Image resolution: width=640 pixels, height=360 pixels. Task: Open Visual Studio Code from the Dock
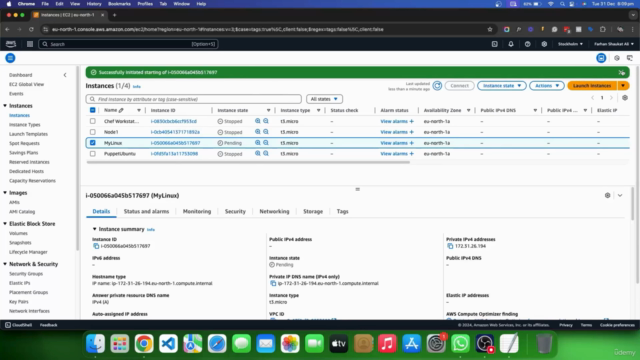pos(168,343)
